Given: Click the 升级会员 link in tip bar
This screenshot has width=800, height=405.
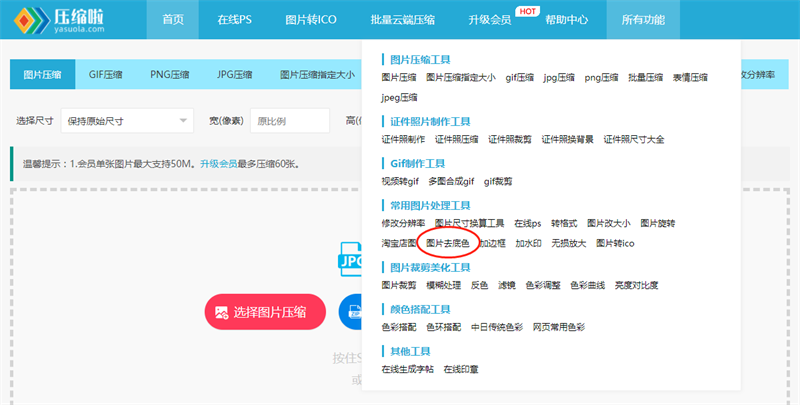Looking at the screenshot, I should tap(218, 164).
